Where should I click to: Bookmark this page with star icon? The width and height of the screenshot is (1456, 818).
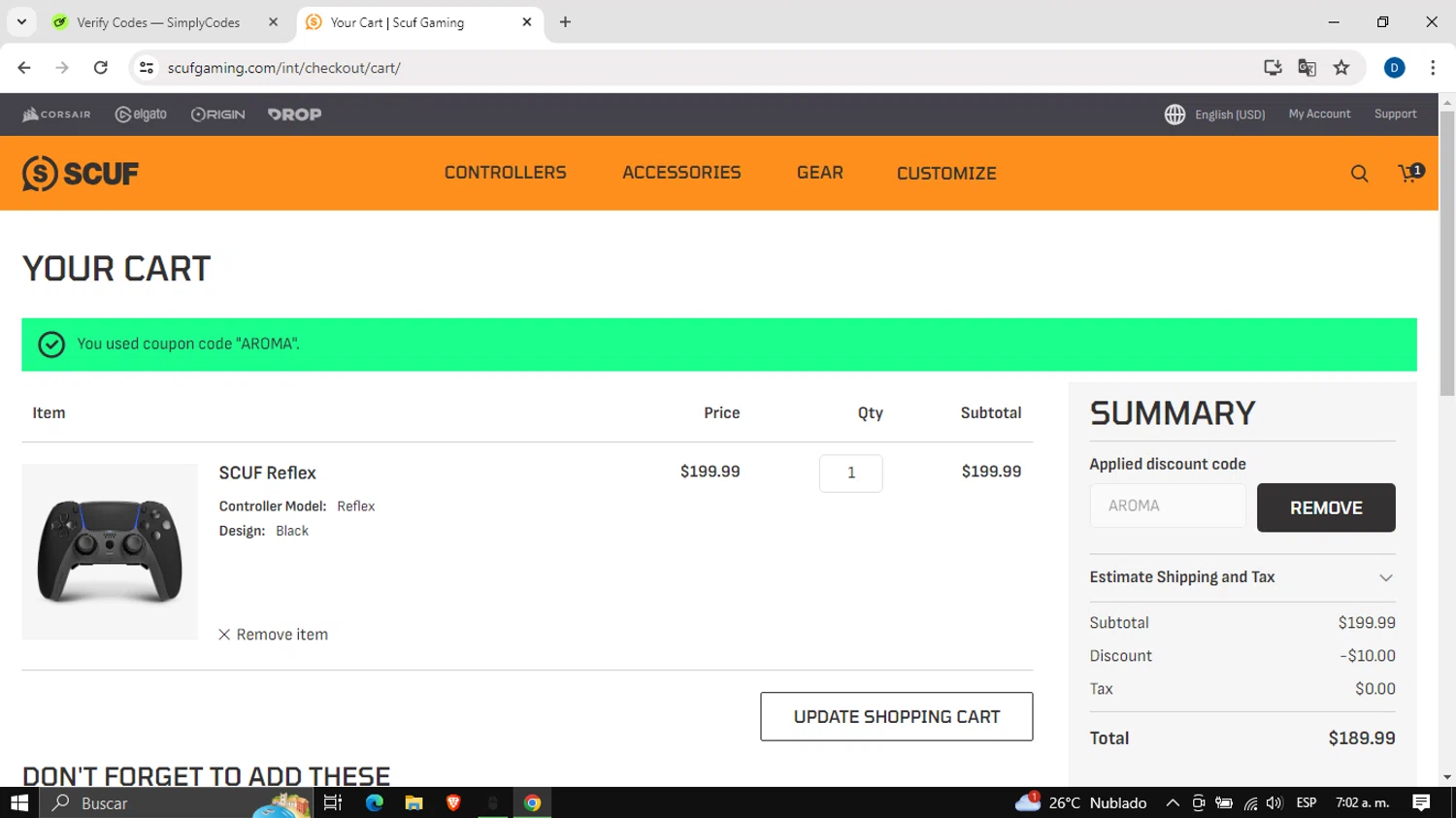[1341, 67]
